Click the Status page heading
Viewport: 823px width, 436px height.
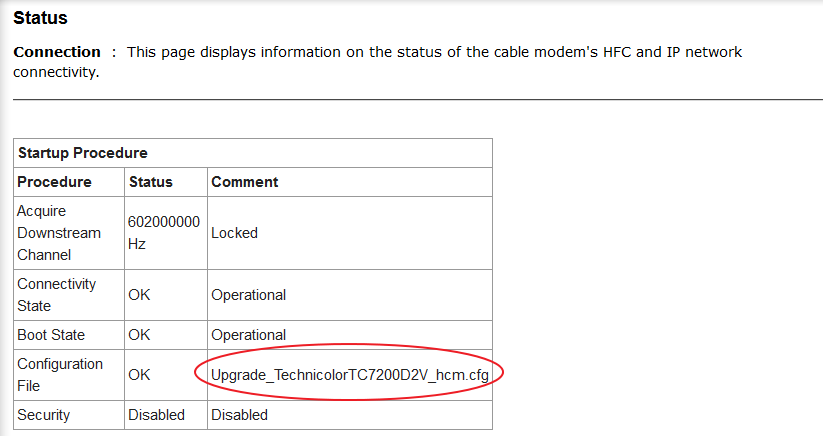tap(40, 17)
